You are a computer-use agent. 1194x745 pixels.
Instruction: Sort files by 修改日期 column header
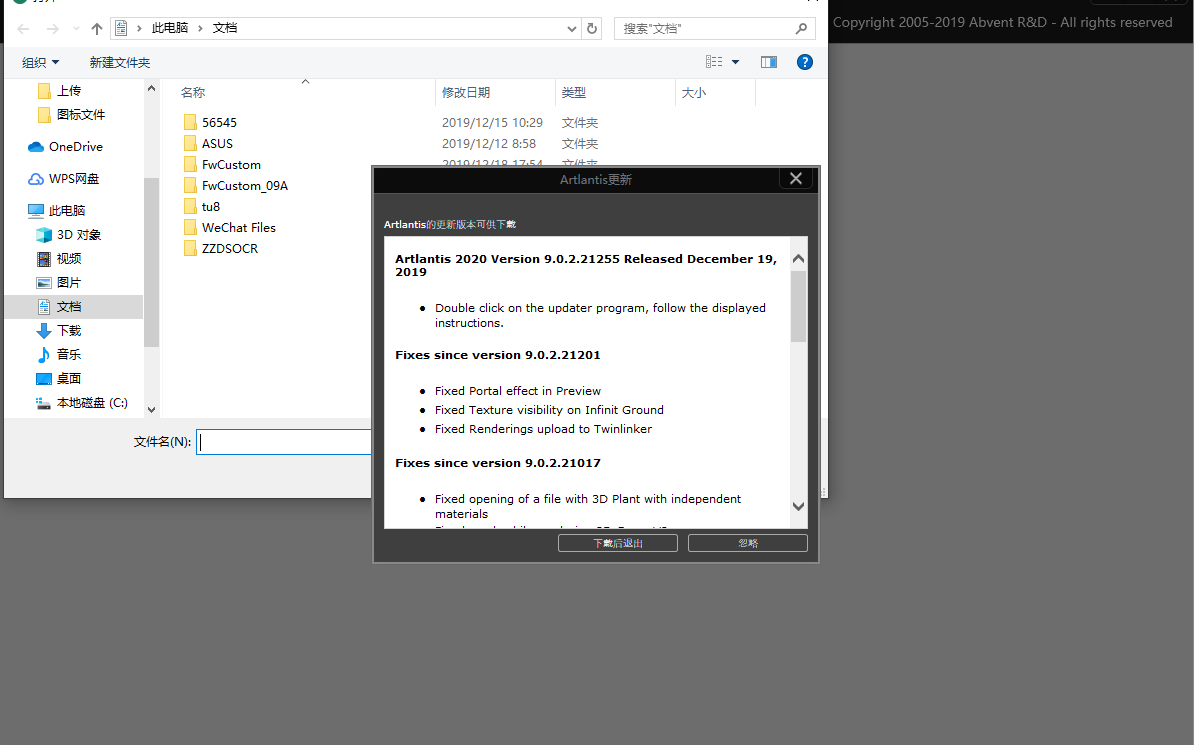466,93
